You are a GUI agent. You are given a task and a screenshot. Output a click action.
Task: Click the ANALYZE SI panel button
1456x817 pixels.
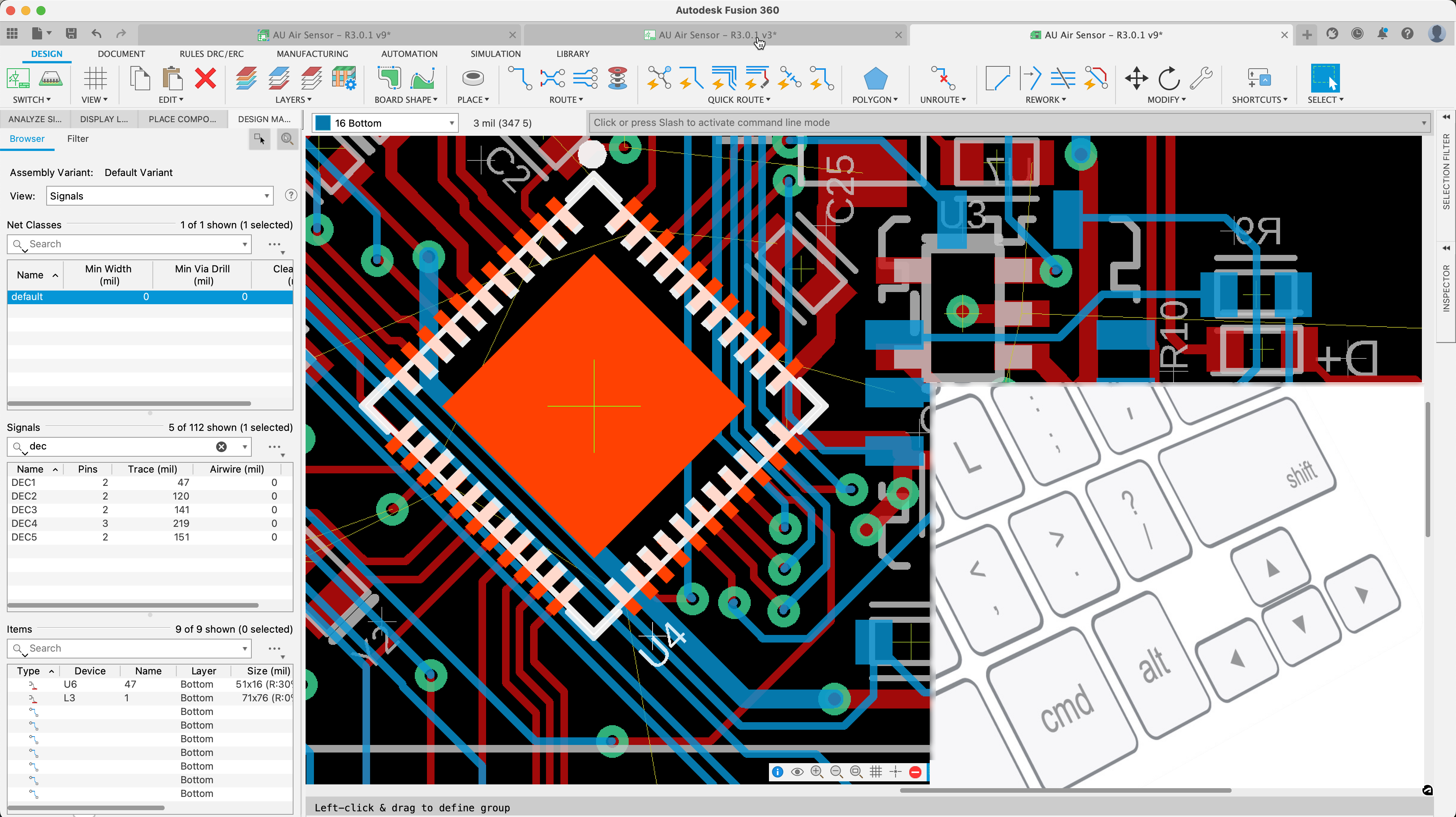click(35, 119)
